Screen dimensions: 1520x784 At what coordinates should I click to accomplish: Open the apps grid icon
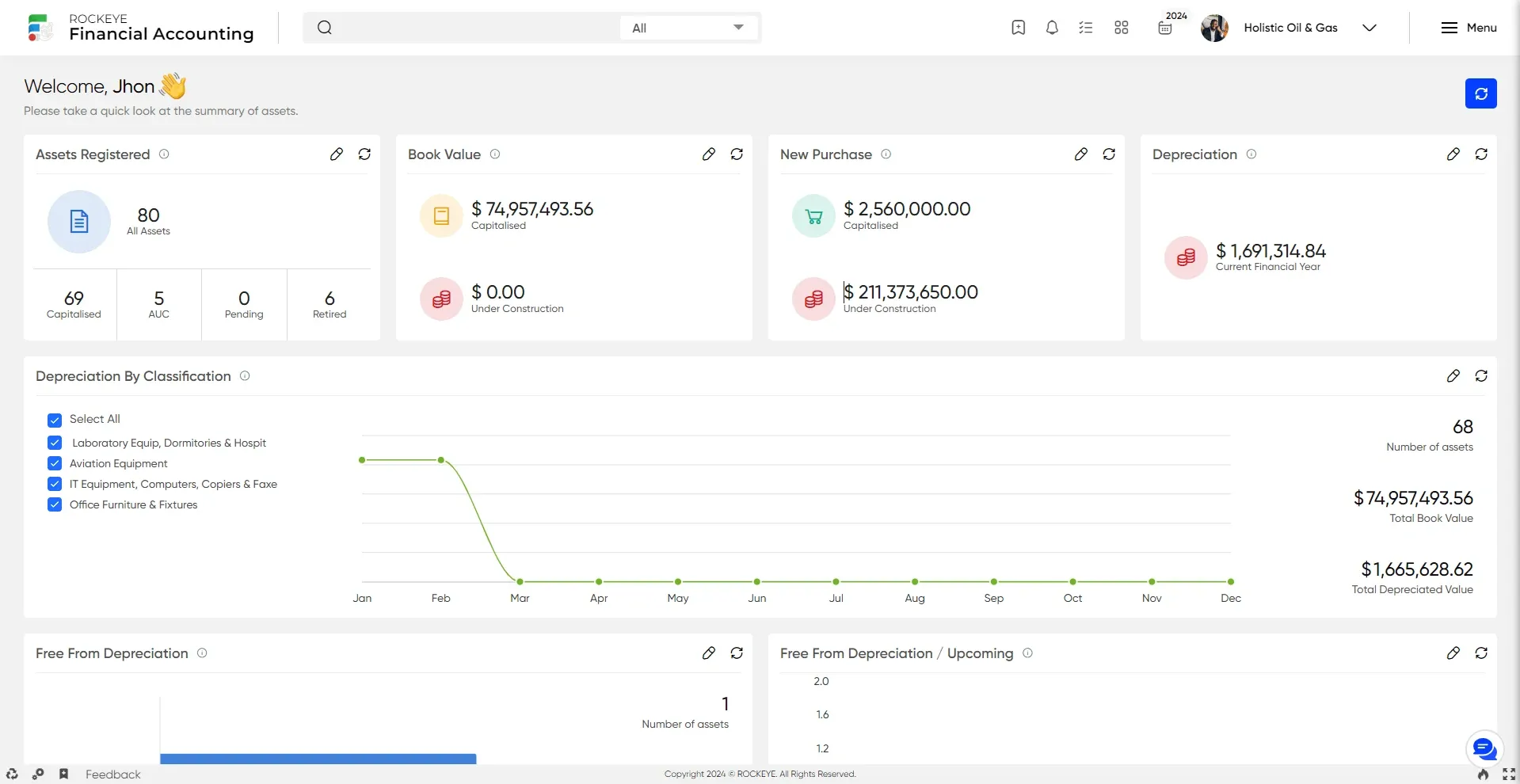pos(1121,28)
